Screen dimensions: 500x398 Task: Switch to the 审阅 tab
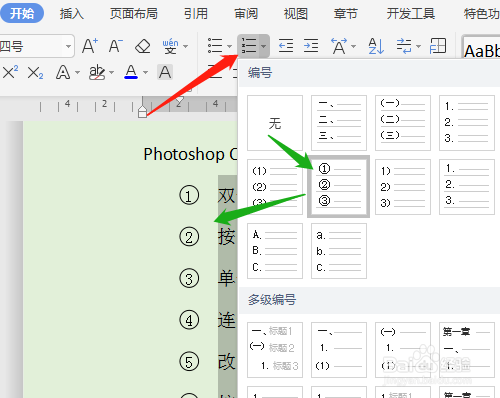(x=246, y=14)
